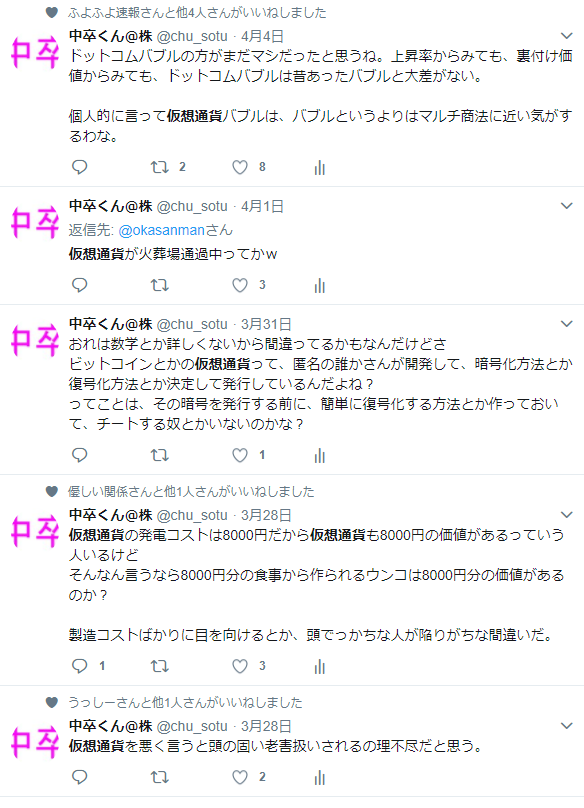Like the April 1 tweet with 3 likes
This screenshot has height=808, width=584.
240,285
